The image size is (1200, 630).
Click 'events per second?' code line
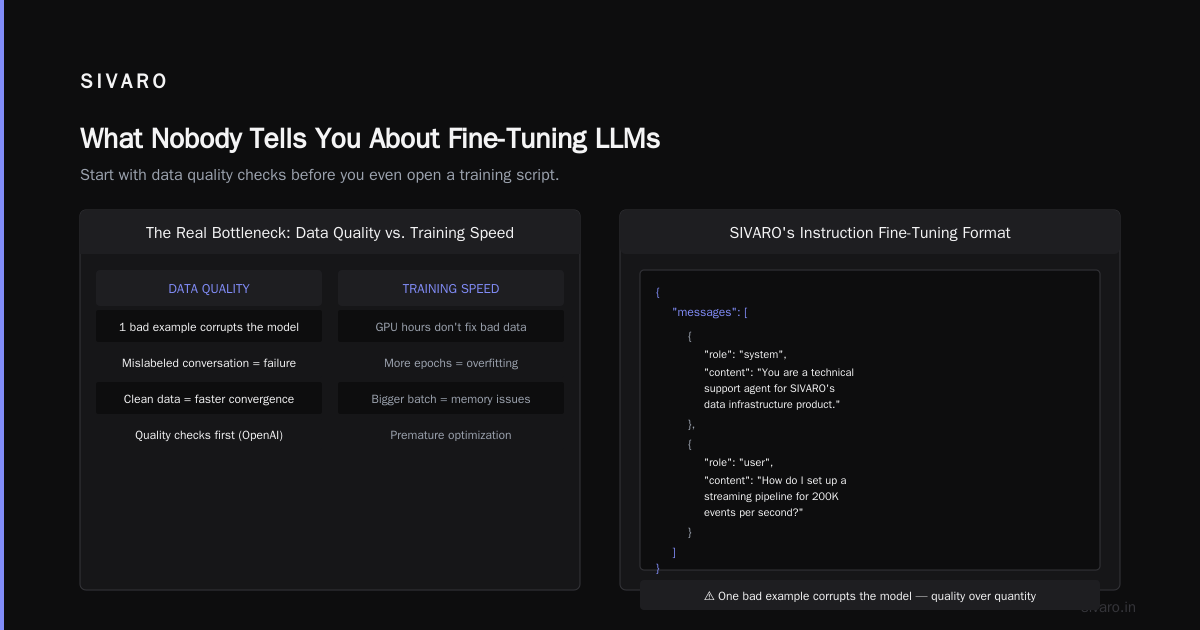click(754, 512)
